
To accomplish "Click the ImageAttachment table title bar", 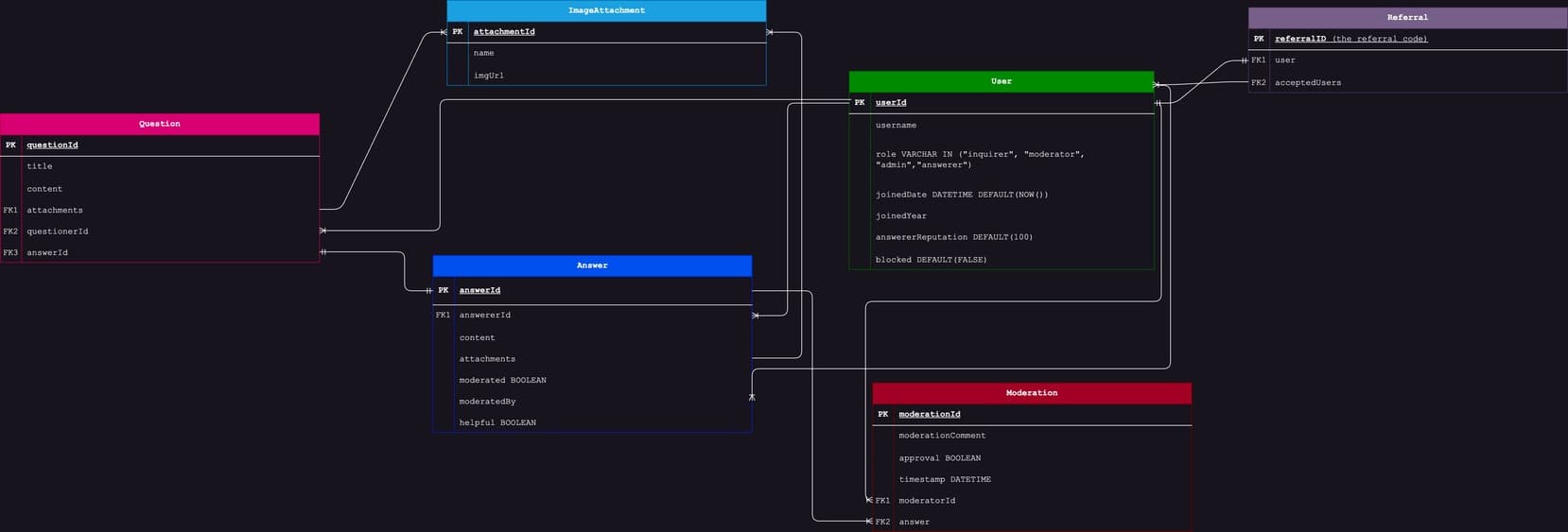I will coord(606,10).
